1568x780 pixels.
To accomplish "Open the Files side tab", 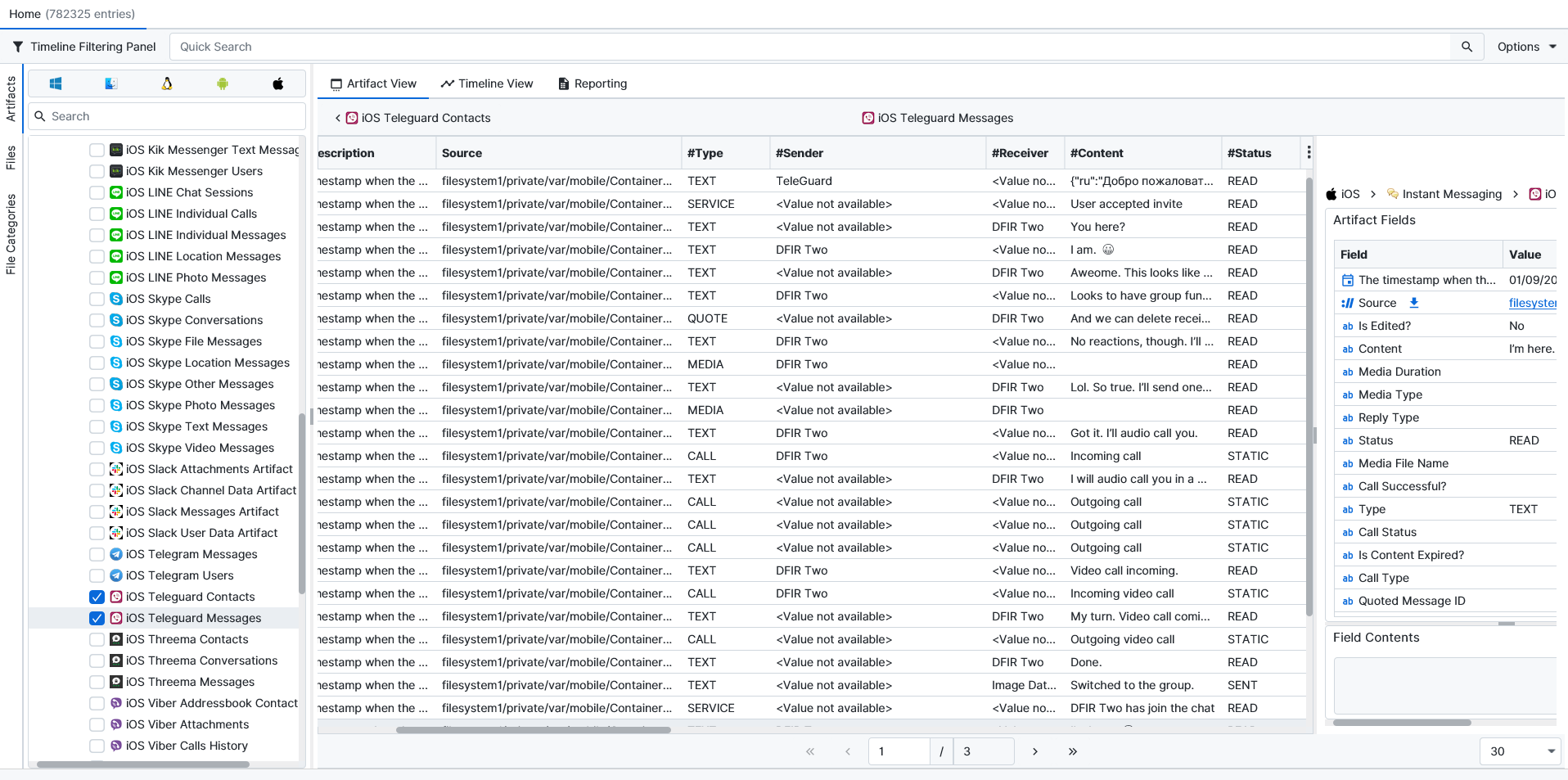I will click(x=11, y=157).
